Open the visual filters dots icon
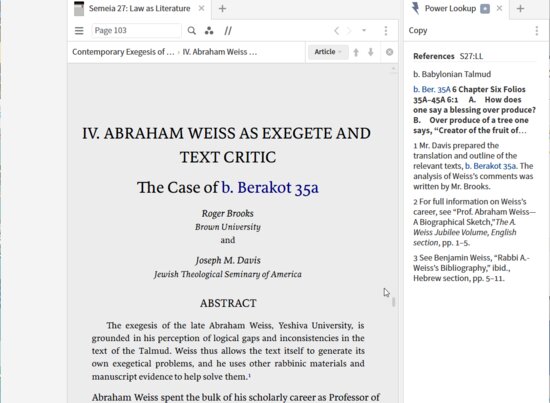This screenshot has height=403, width=550. [x=209, y=31]
